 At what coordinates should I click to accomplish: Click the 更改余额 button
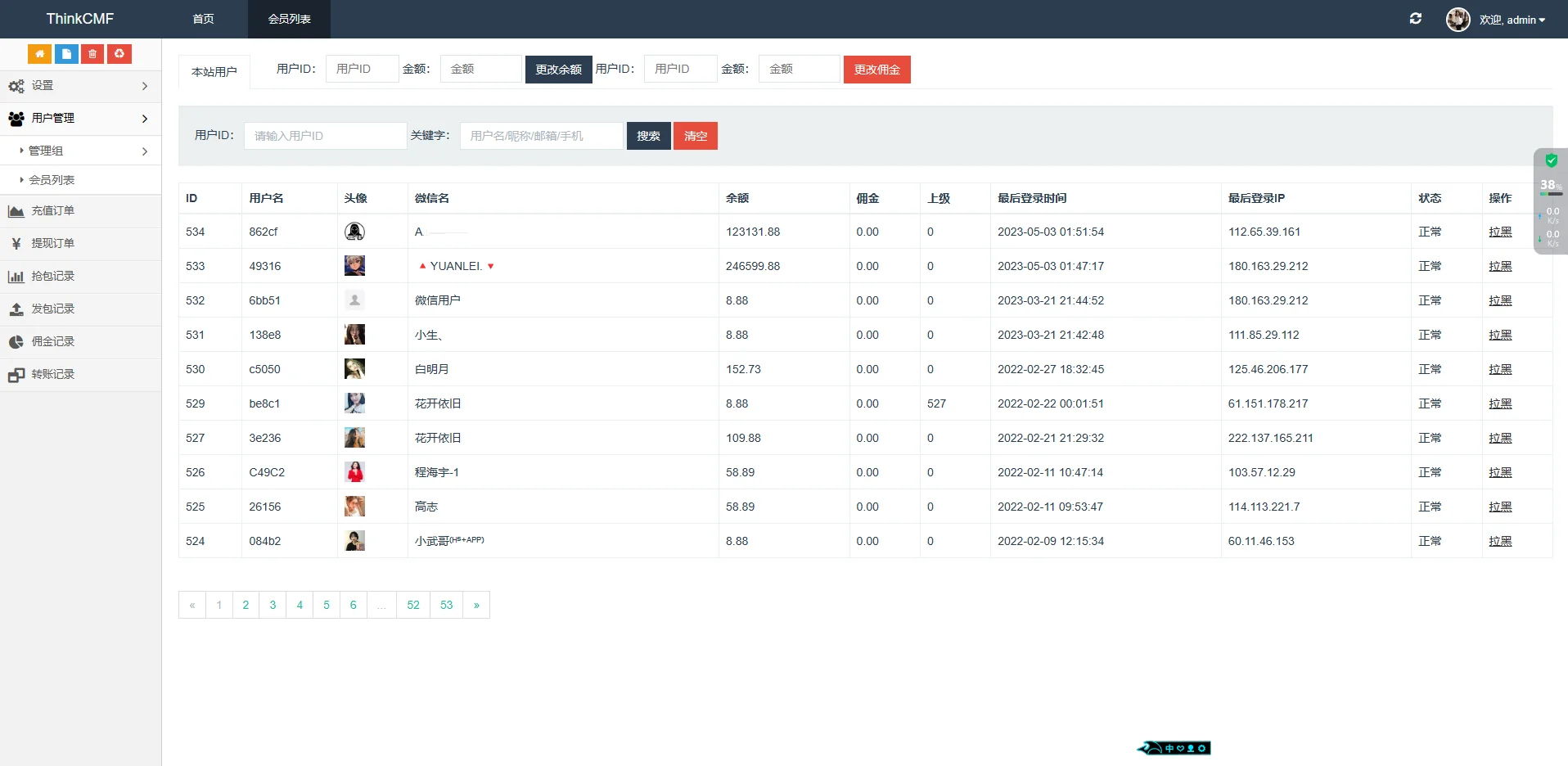[558, 70]
